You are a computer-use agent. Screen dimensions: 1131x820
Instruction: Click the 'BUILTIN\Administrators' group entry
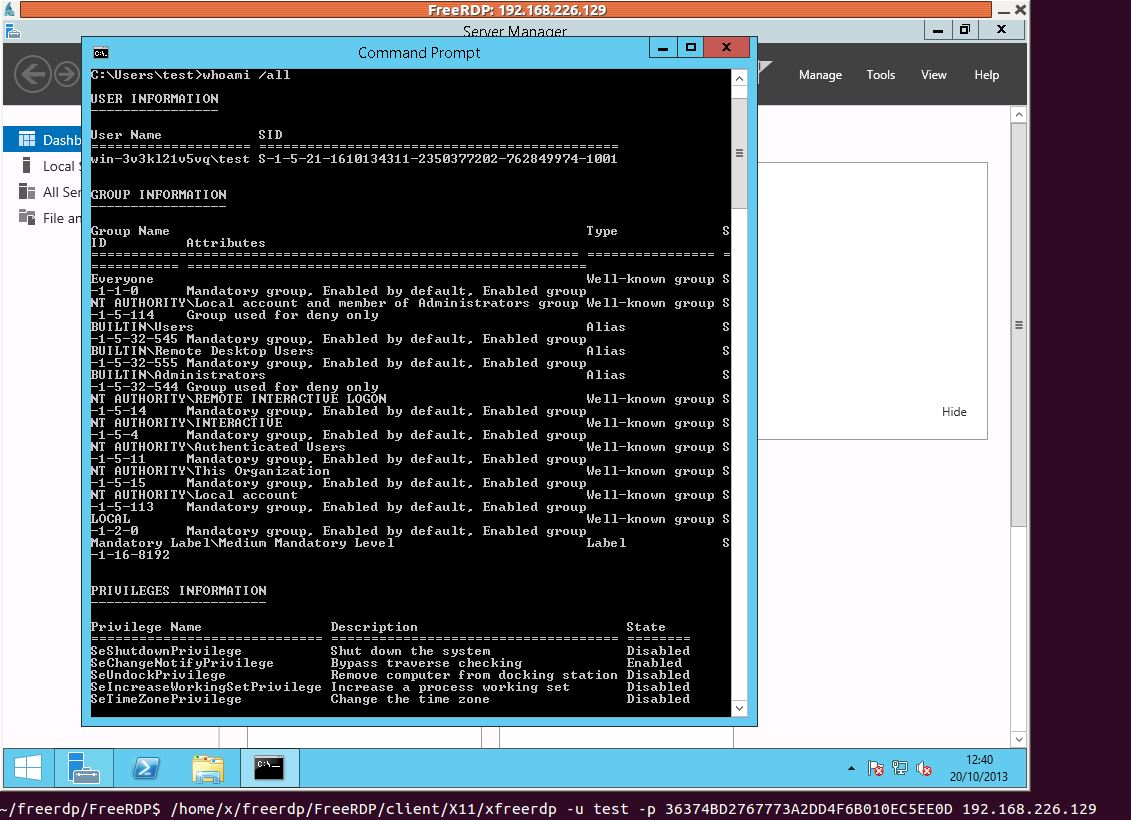coord(178,375)
